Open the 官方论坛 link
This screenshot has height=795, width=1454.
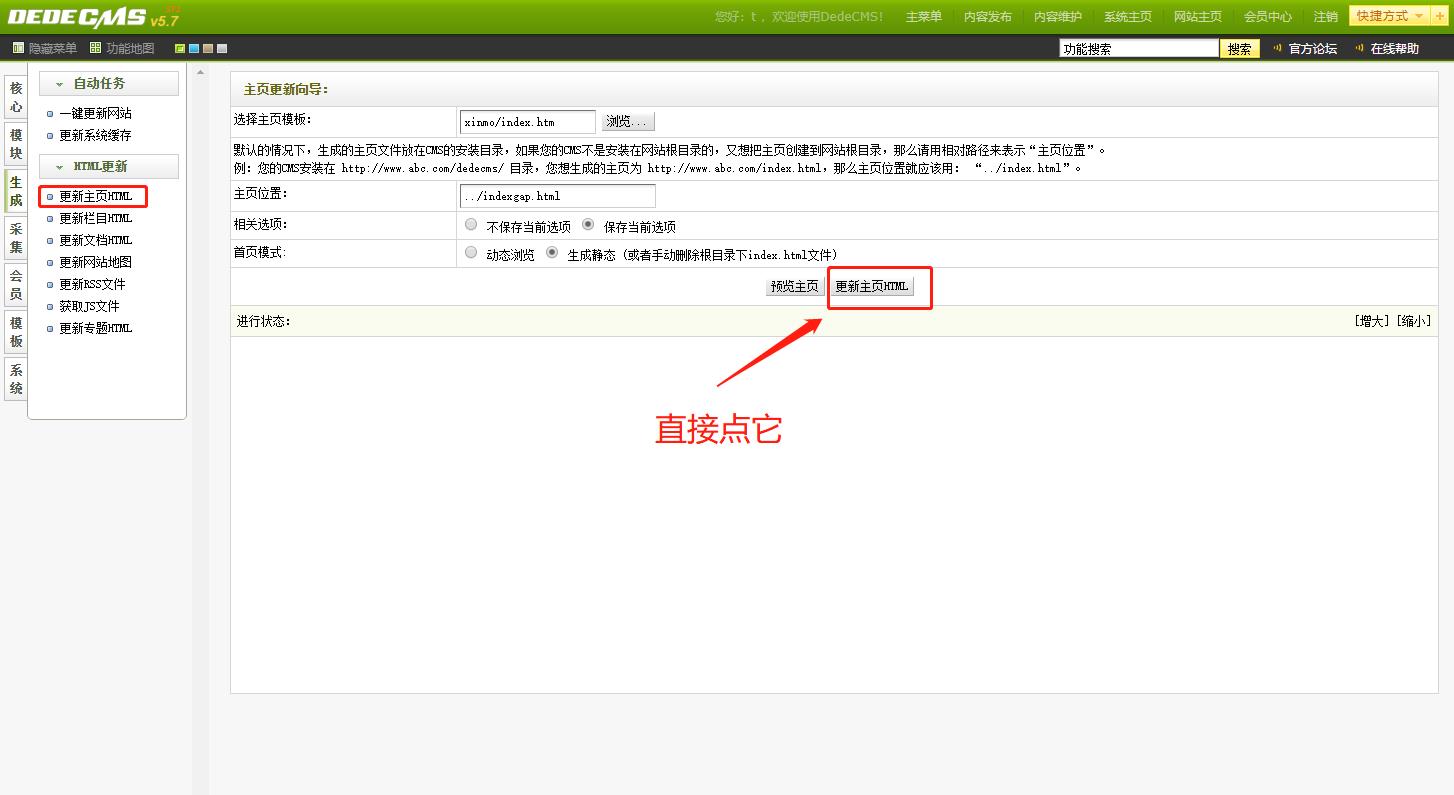tap(1312, 48)
